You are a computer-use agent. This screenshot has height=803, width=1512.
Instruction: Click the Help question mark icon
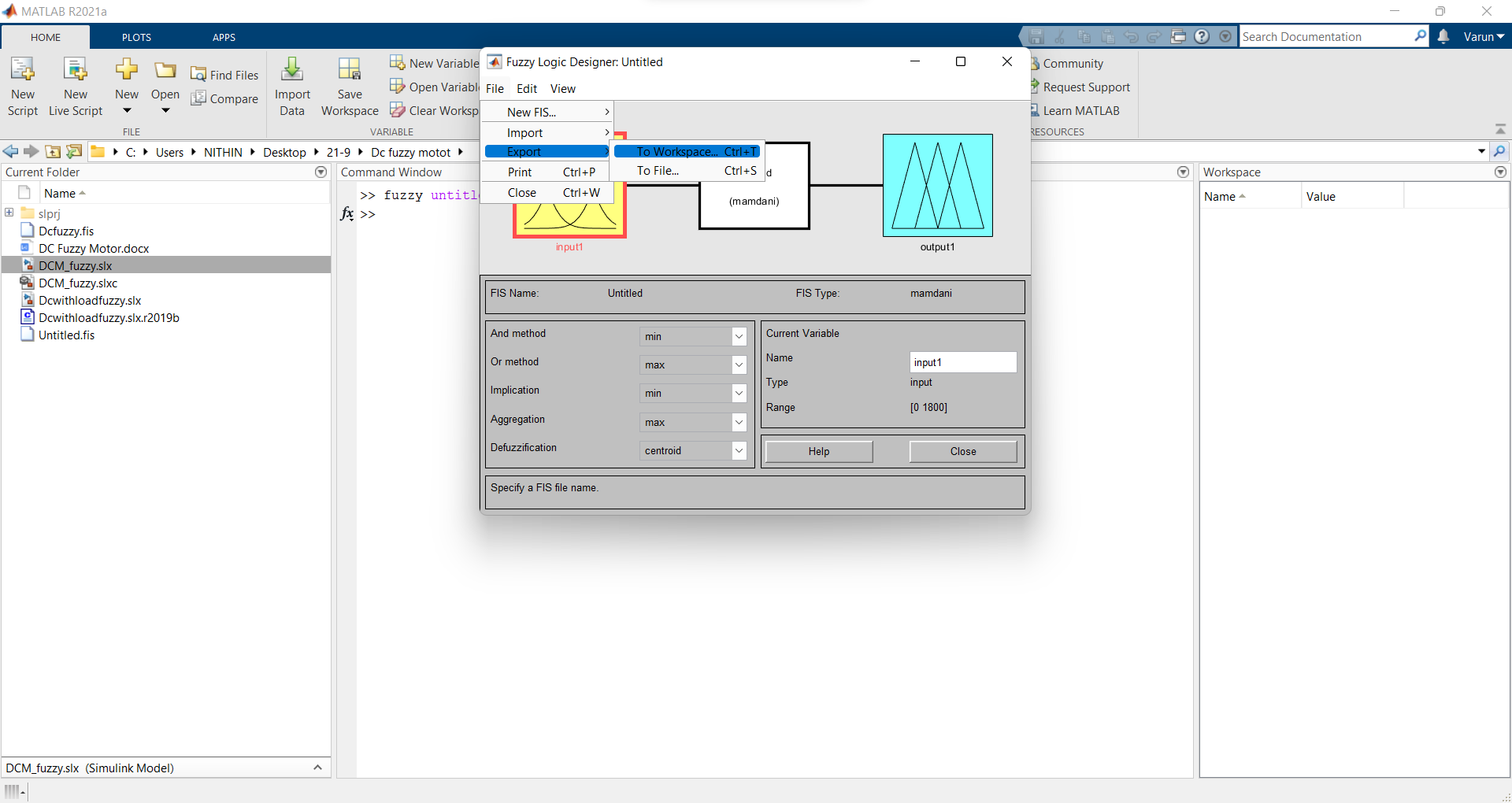[x=1202, y=36]
